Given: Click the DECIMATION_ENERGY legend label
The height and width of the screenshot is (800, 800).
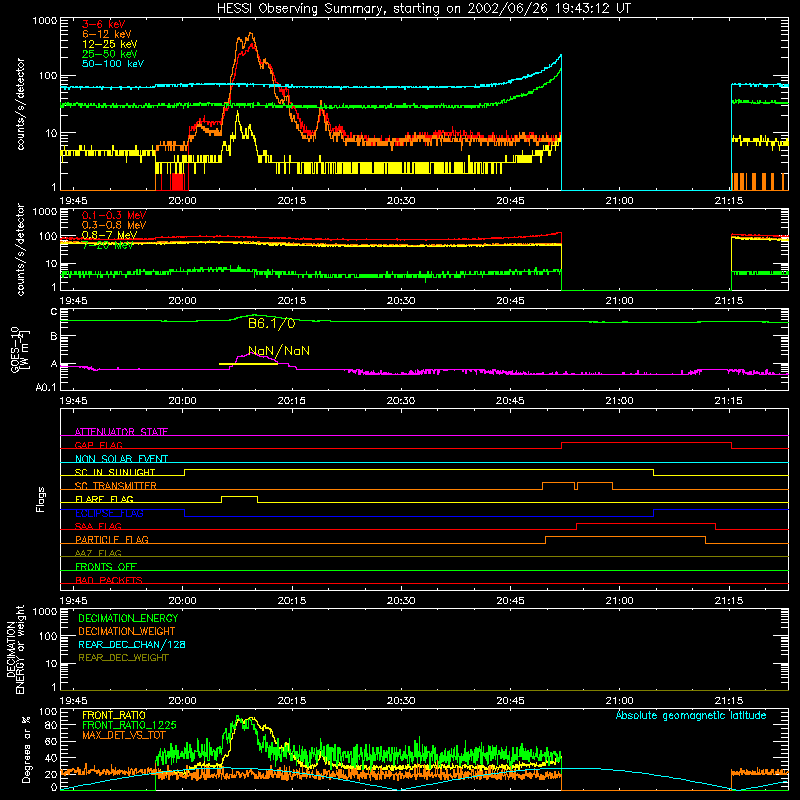Looking at the screenshot, I should (128, 618).
